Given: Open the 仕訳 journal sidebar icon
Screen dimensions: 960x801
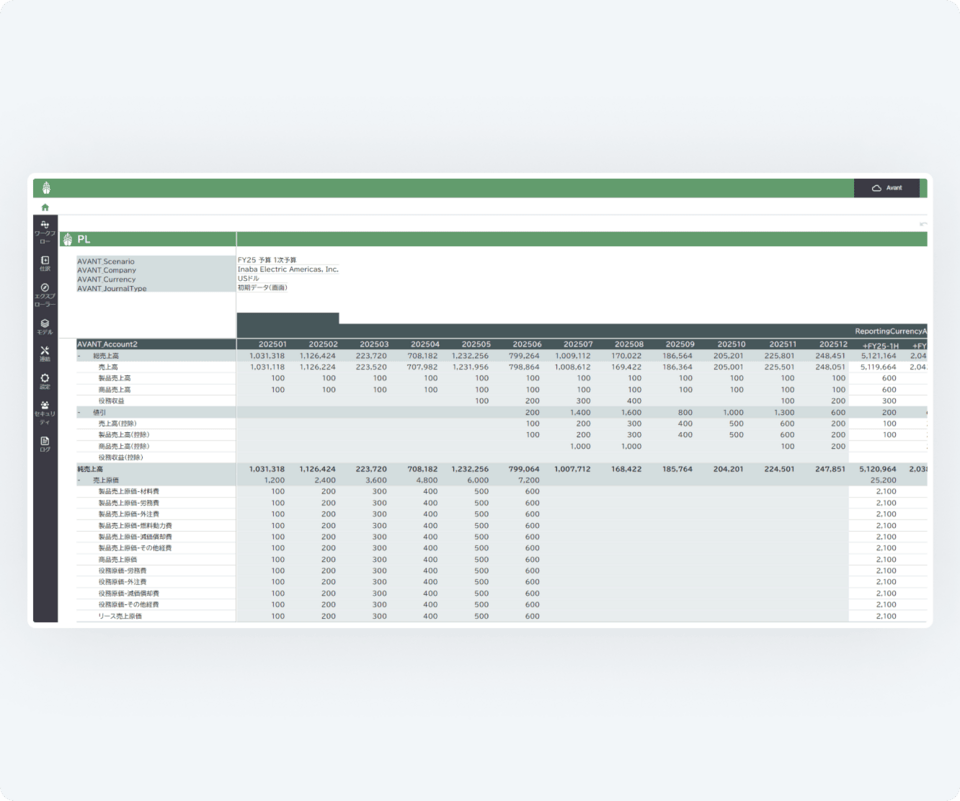Looking at the screenshot, I should pos(45,263).
